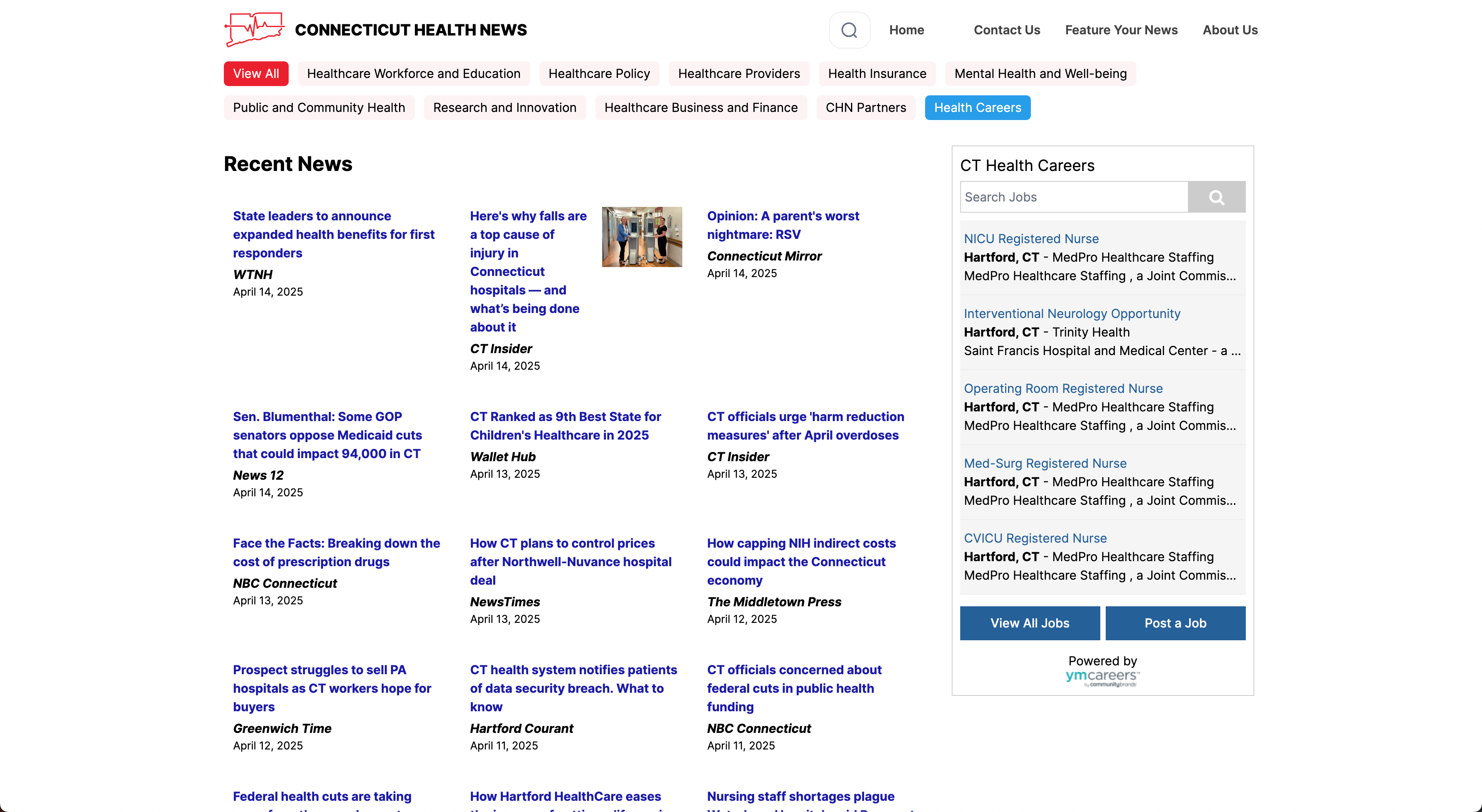Open the NIH indirect costs article
Screen dimensions: 1482x812
pos(801,562)
